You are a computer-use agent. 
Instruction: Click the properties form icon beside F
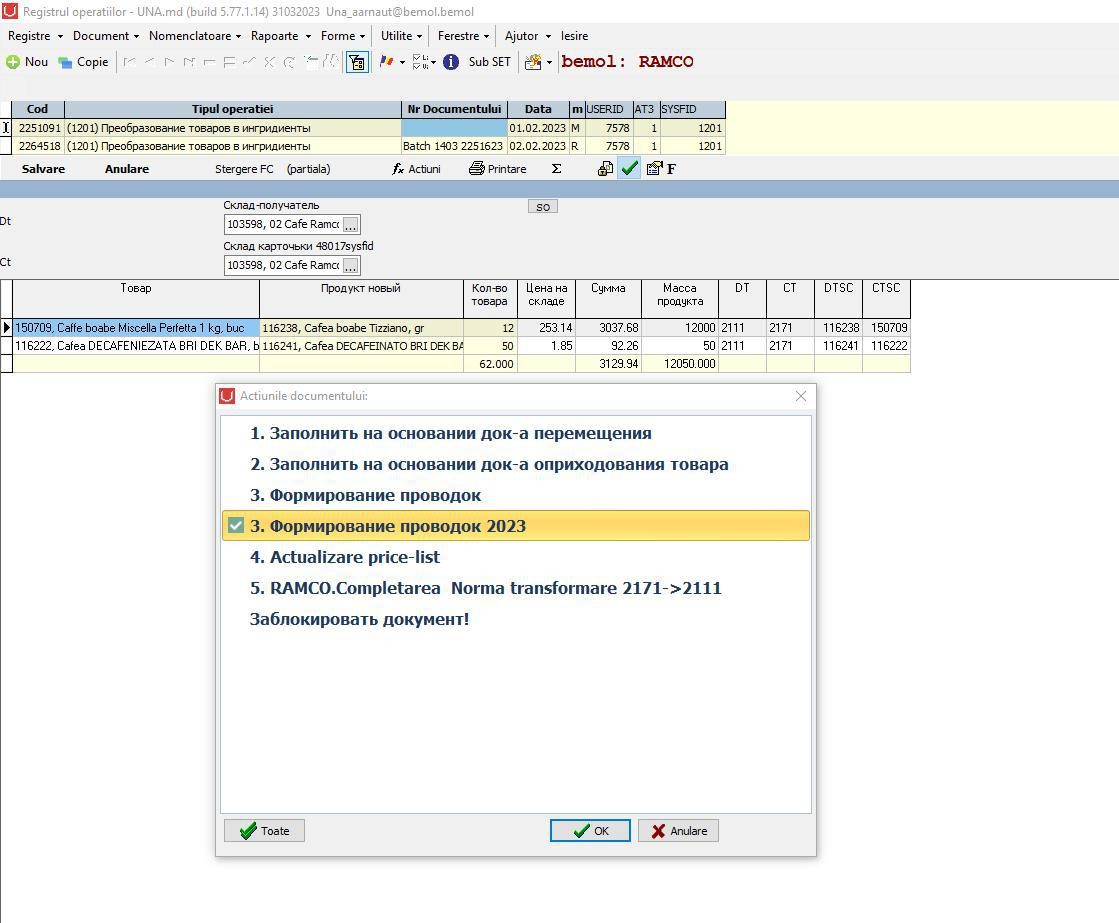[654, 169]
